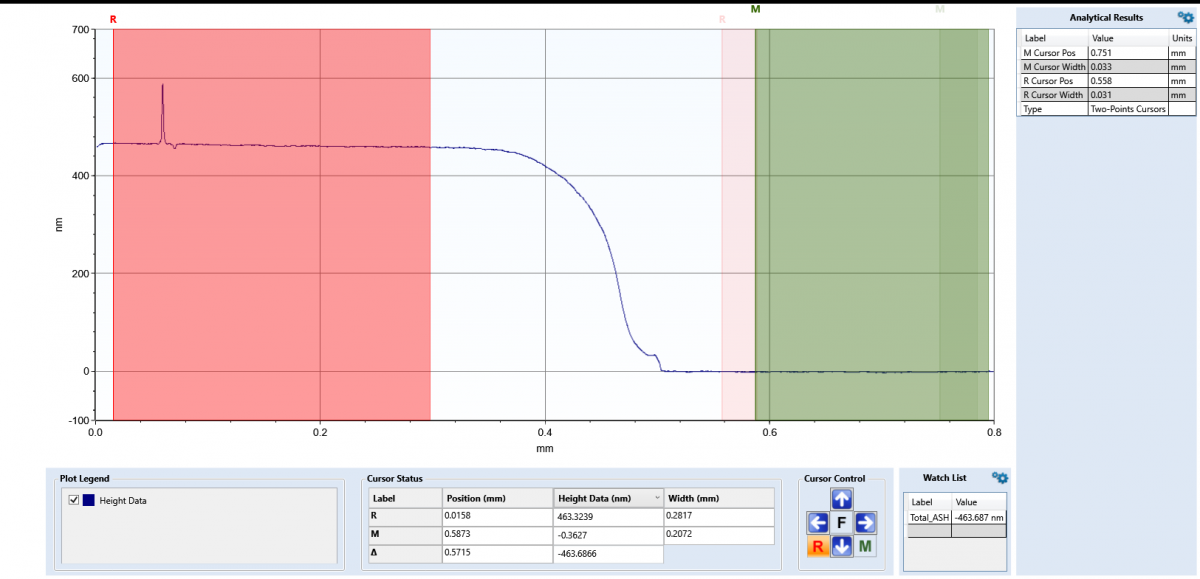
Task: Click the right arrow in Cursor Control
Action: coord(866,522)
